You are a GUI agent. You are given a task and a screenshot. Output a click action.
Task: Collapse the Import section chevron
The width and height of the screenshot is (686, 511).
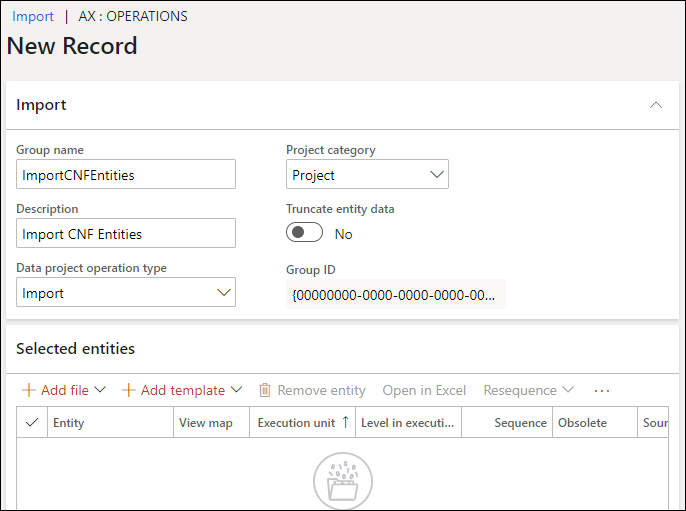656,105
